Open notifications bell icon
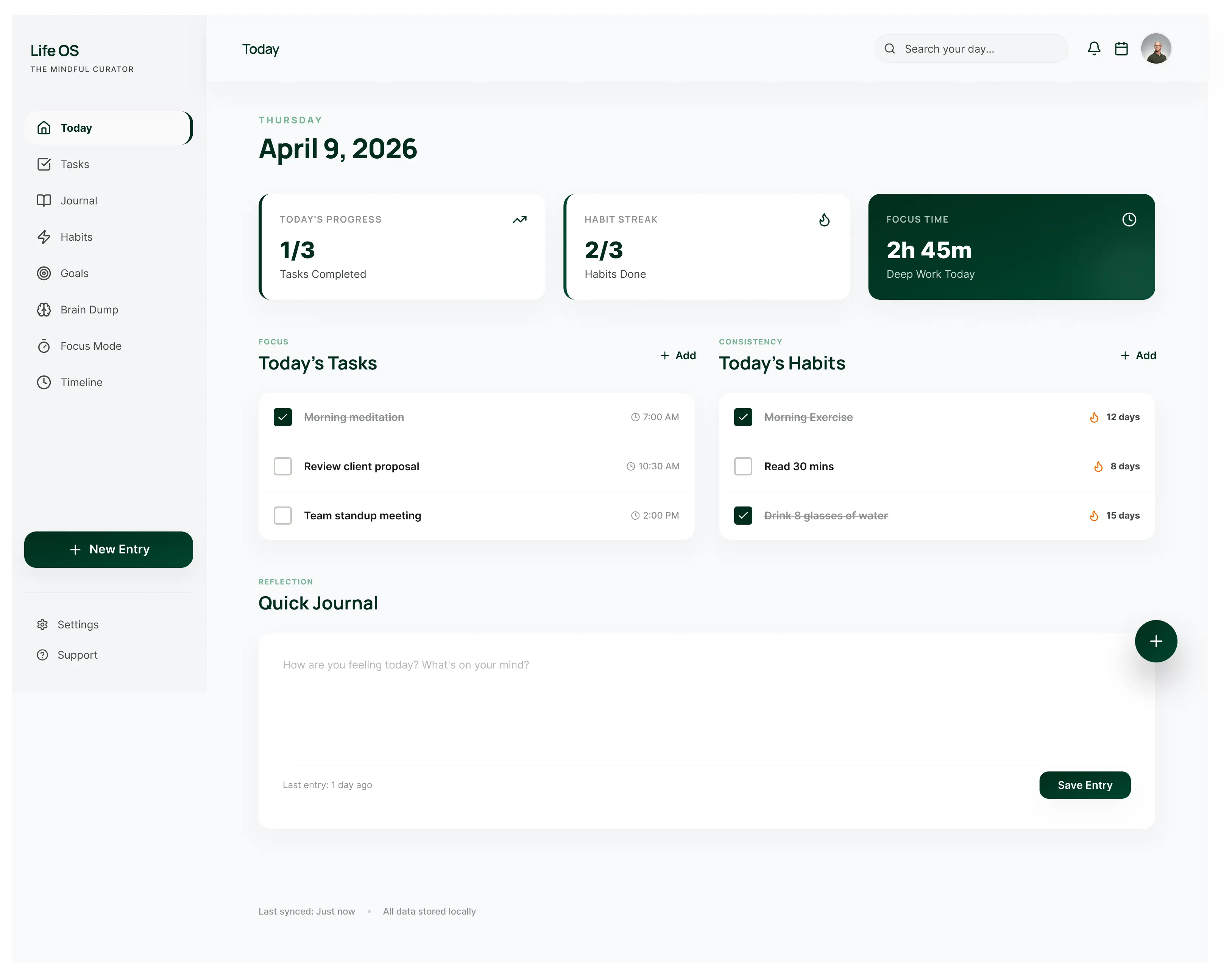 1094,48
